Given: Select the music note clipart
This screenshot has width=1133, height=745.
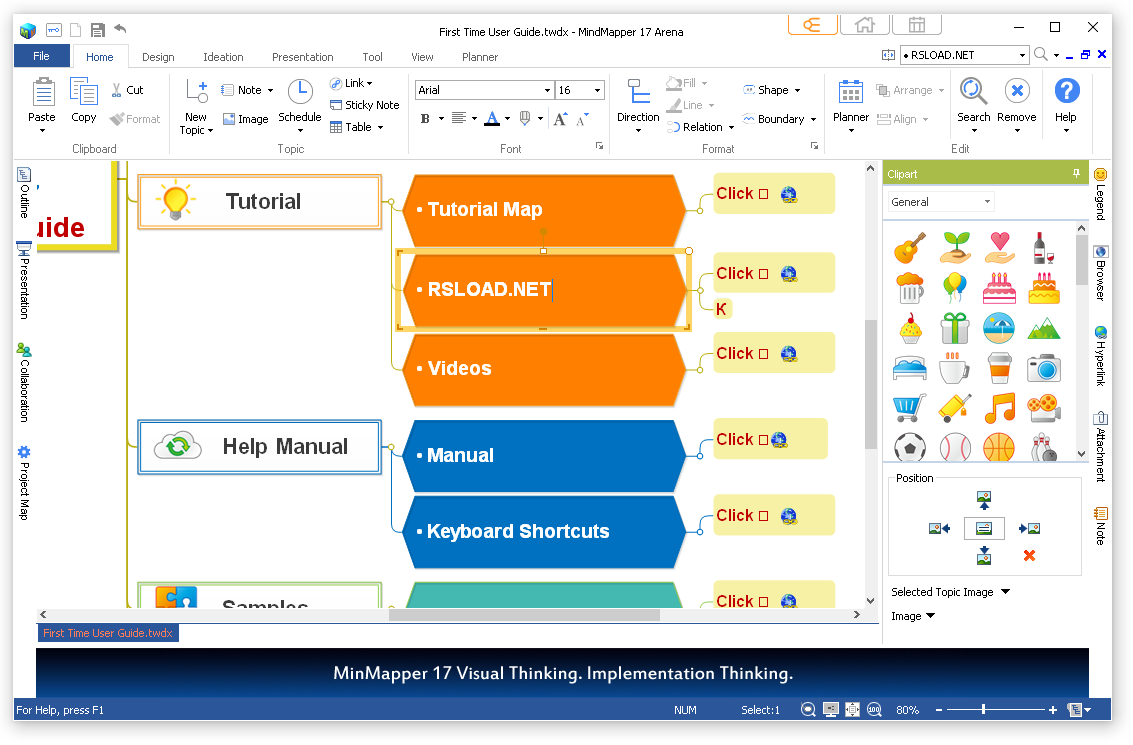Looking at the screenshot, I should [999, 408].
